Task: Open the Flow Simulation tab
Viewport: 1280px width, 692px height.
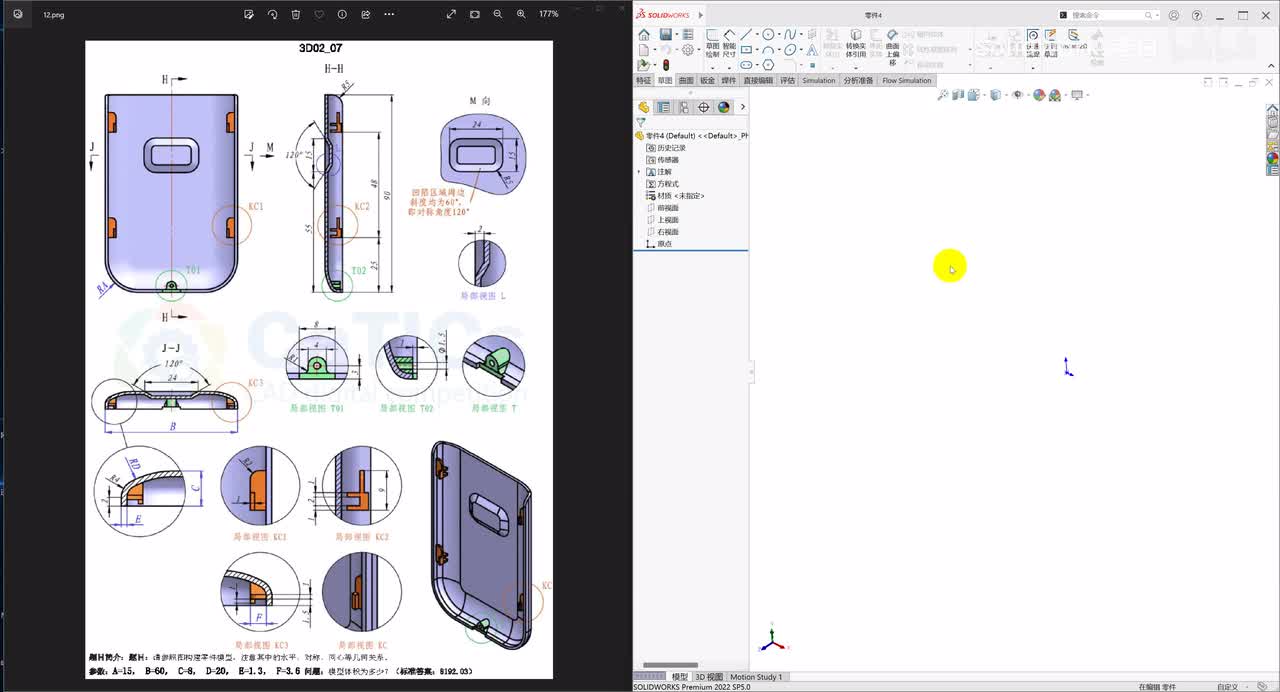Action: [x=907, y=80]
